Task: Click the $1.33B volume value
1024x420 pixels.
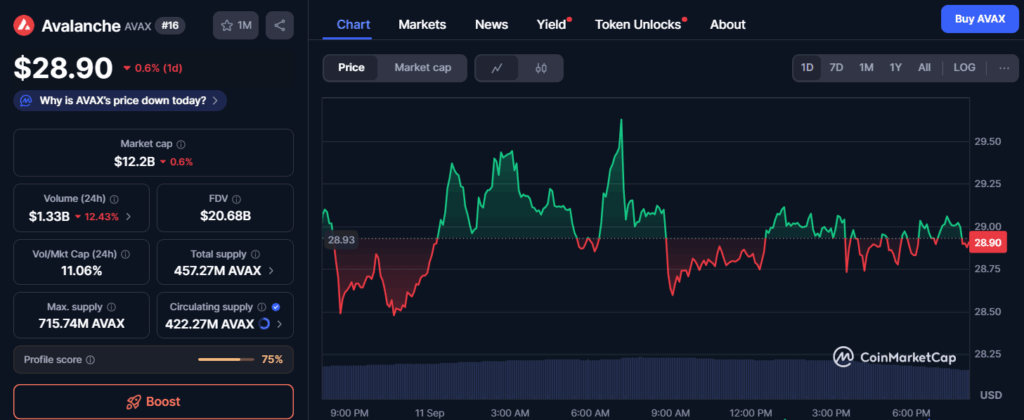Action: 49,217
